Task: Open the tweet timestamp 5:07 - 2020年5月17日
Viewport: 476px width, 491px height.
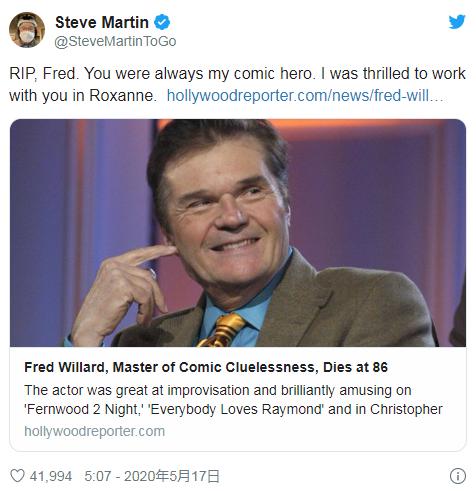Action: (152, 476)
